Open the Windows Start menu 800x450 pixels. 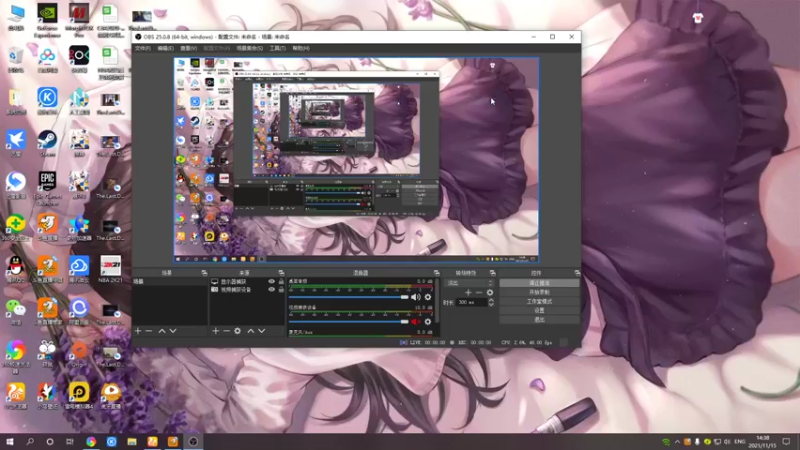click(9, 442)
